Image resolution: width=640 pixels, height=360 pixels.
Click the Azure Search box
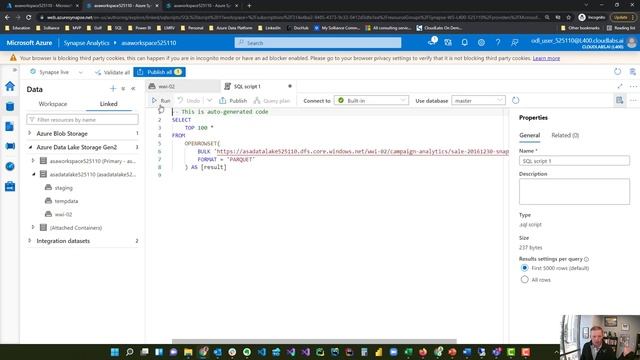point(318,42)
